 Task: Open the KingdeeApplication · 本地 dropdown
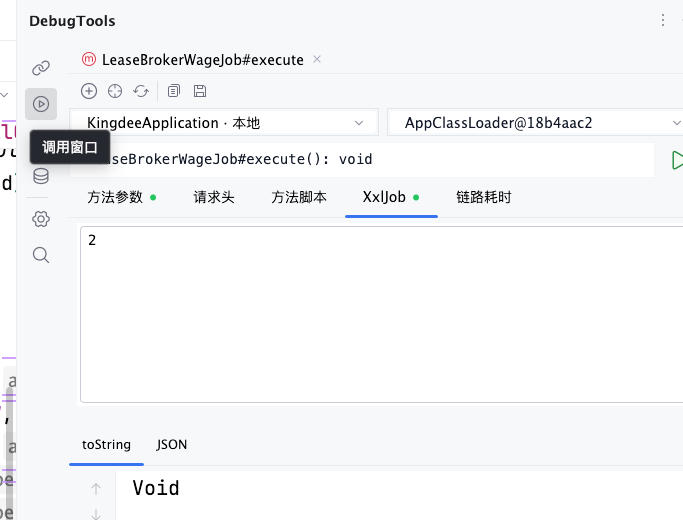224,123
